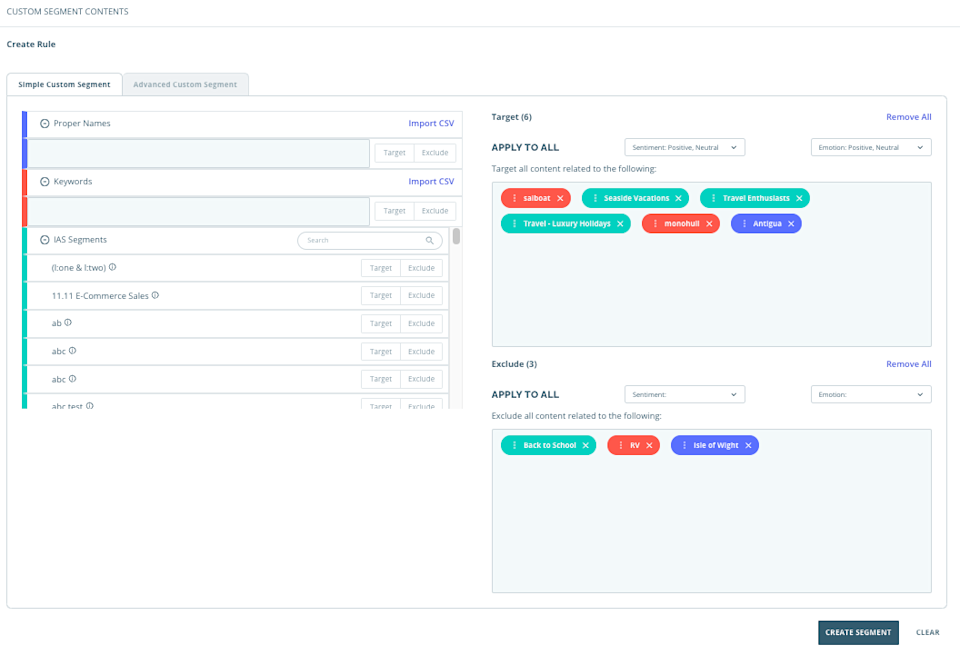Collapse the IAS Segments section
The width and height of the screenshot is (960, 655).
tap(44, 239)
